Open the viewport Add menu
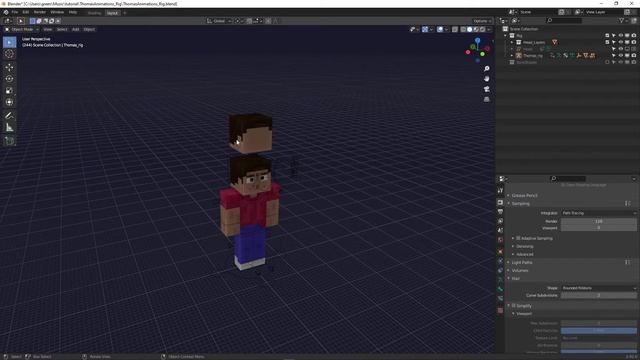This screenshot has width=640, height=360. click(x=76, y=29)
